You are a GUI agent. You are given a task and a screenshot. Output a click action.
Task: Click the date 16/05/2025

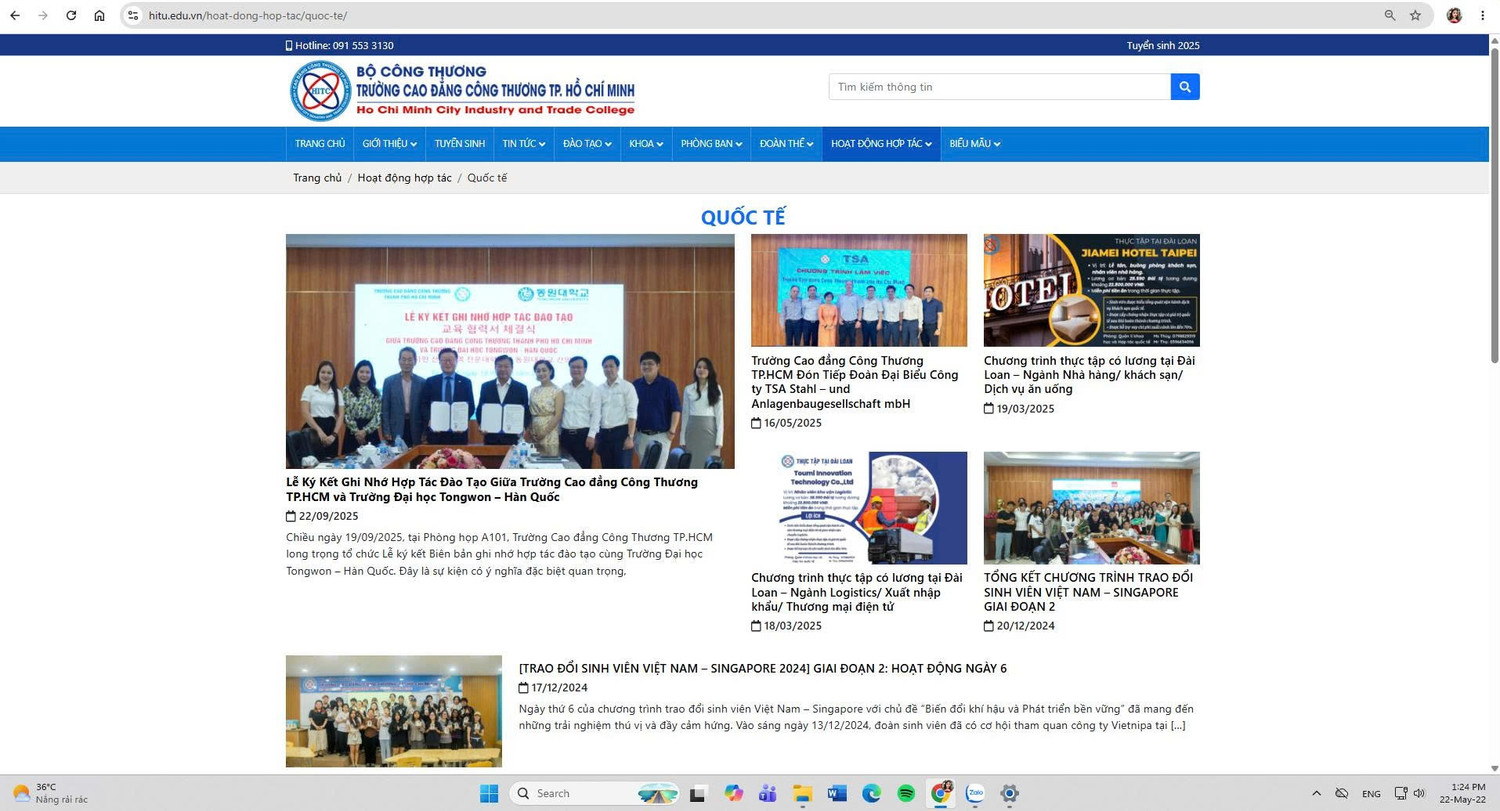(793, 423)
